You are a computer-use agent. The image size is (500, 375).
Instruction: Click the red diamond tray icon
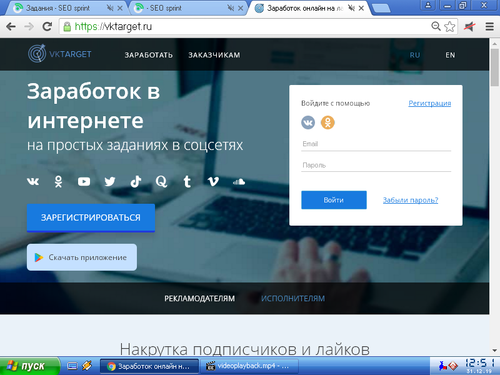tap(453, 366)
